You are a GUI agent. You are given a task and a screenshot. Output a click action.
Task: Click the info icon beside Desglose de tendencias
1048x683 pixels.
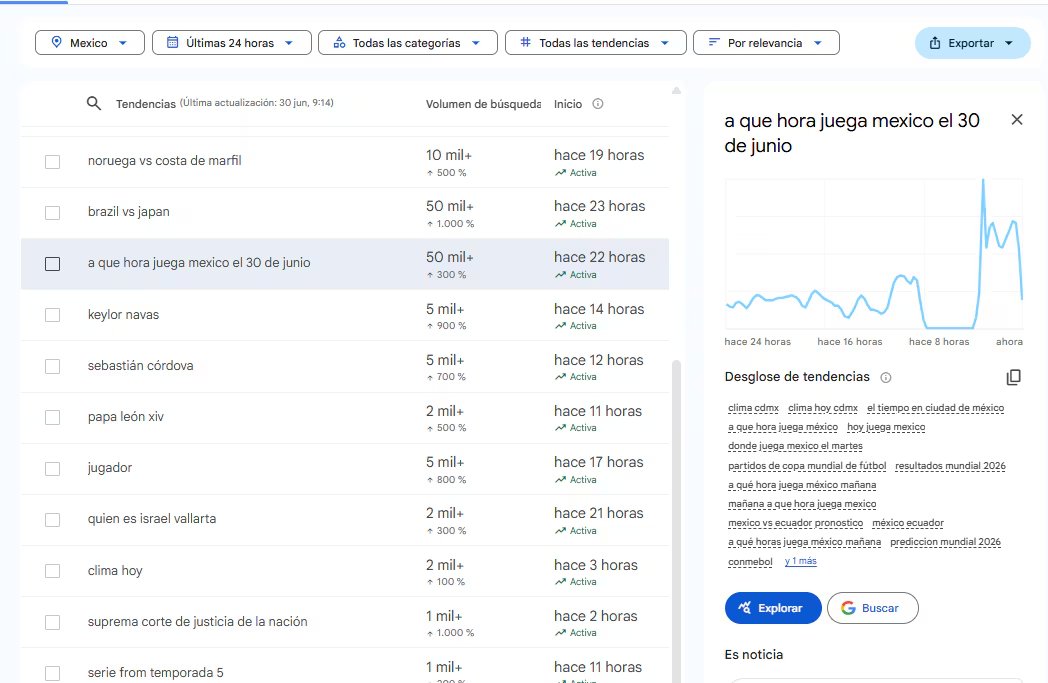(886, 378)
